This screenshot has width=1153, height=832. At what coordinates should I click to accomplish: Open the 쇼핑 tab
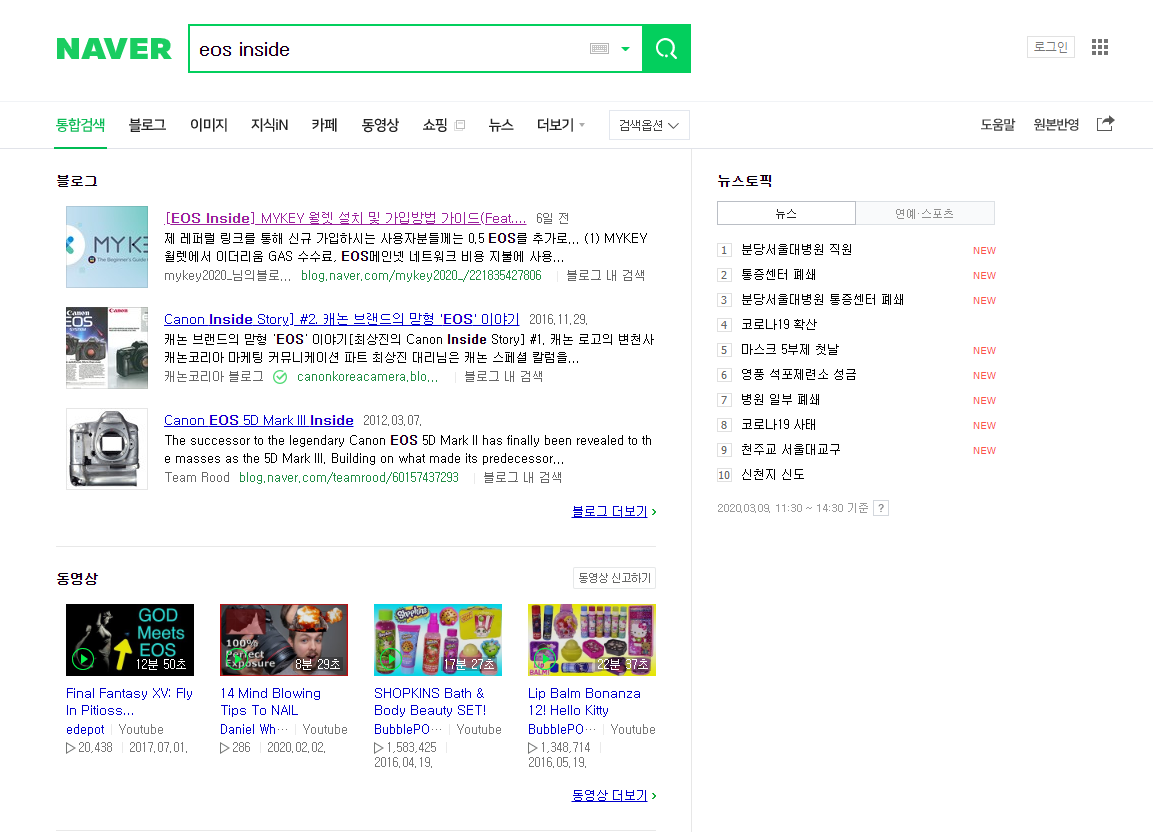pos(435,125)
